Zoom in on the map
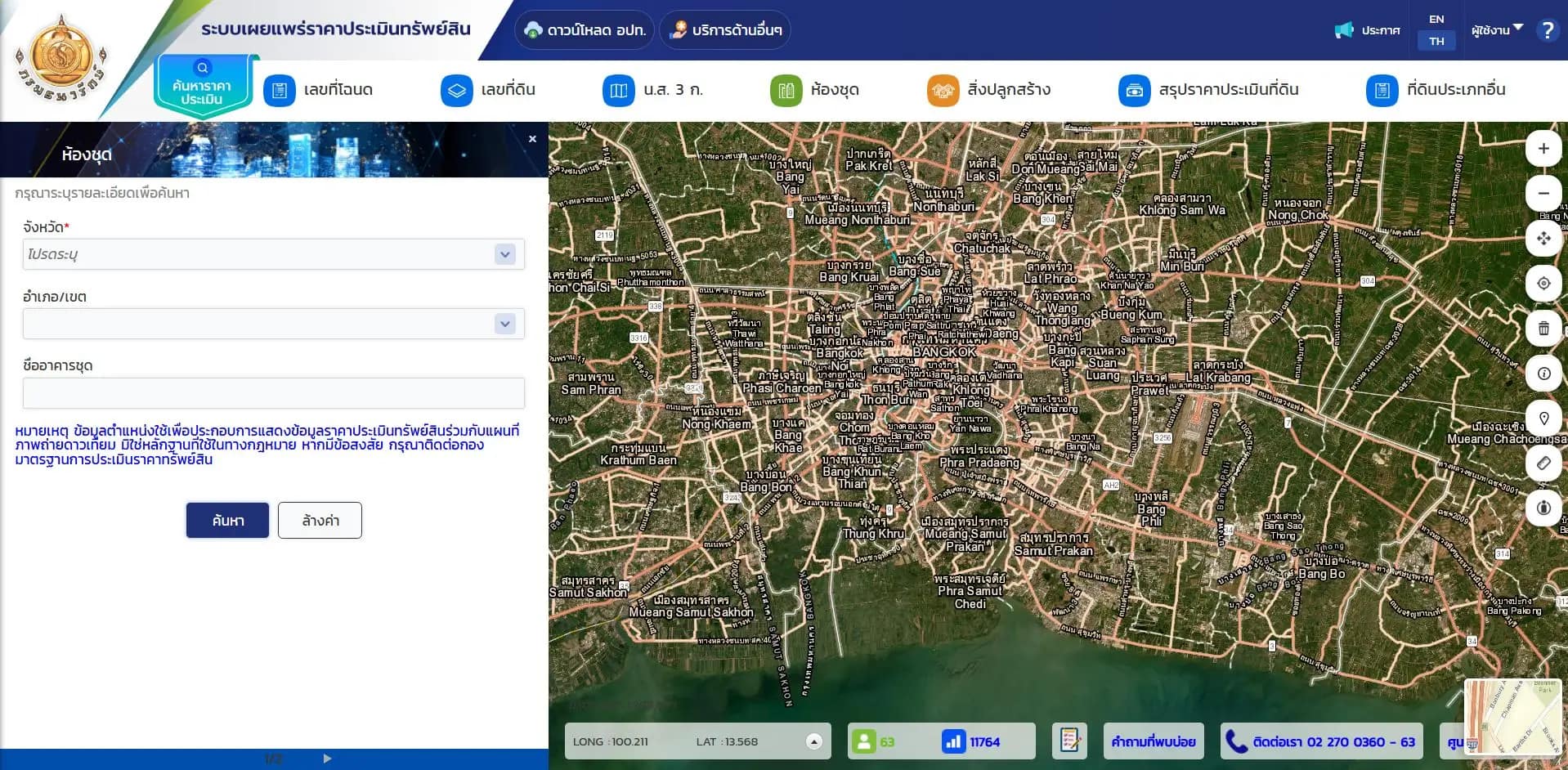The height and width of the screenshot is (770, 1568). [1543, 149]
